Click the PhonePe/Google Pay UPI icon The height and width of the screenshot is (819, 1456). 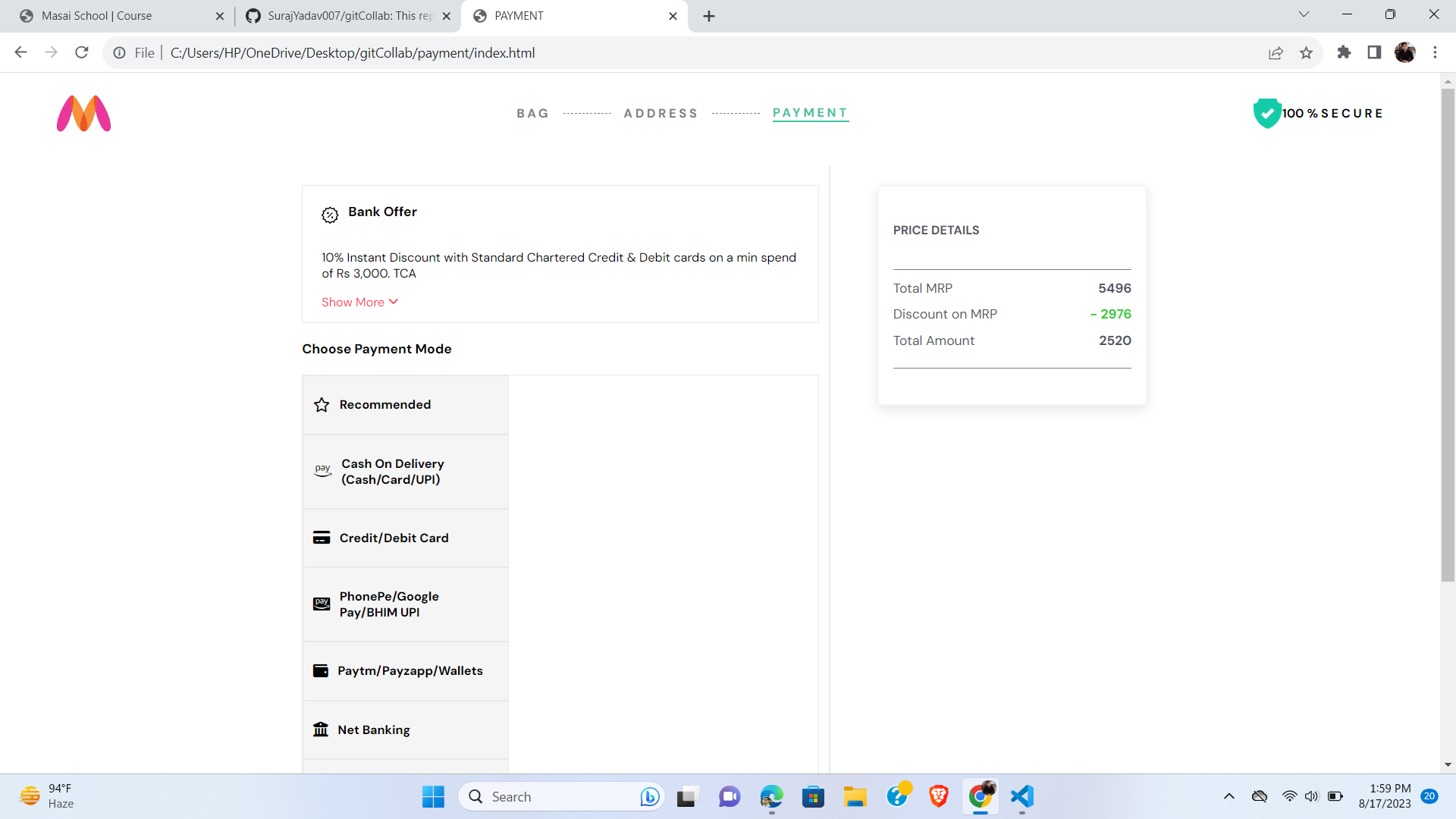(x=322, y=604)
